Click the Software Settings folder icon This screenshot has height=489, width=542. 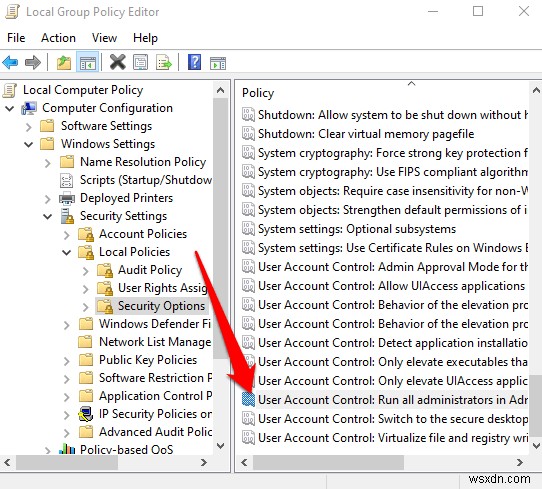click(x=47, y=126)
